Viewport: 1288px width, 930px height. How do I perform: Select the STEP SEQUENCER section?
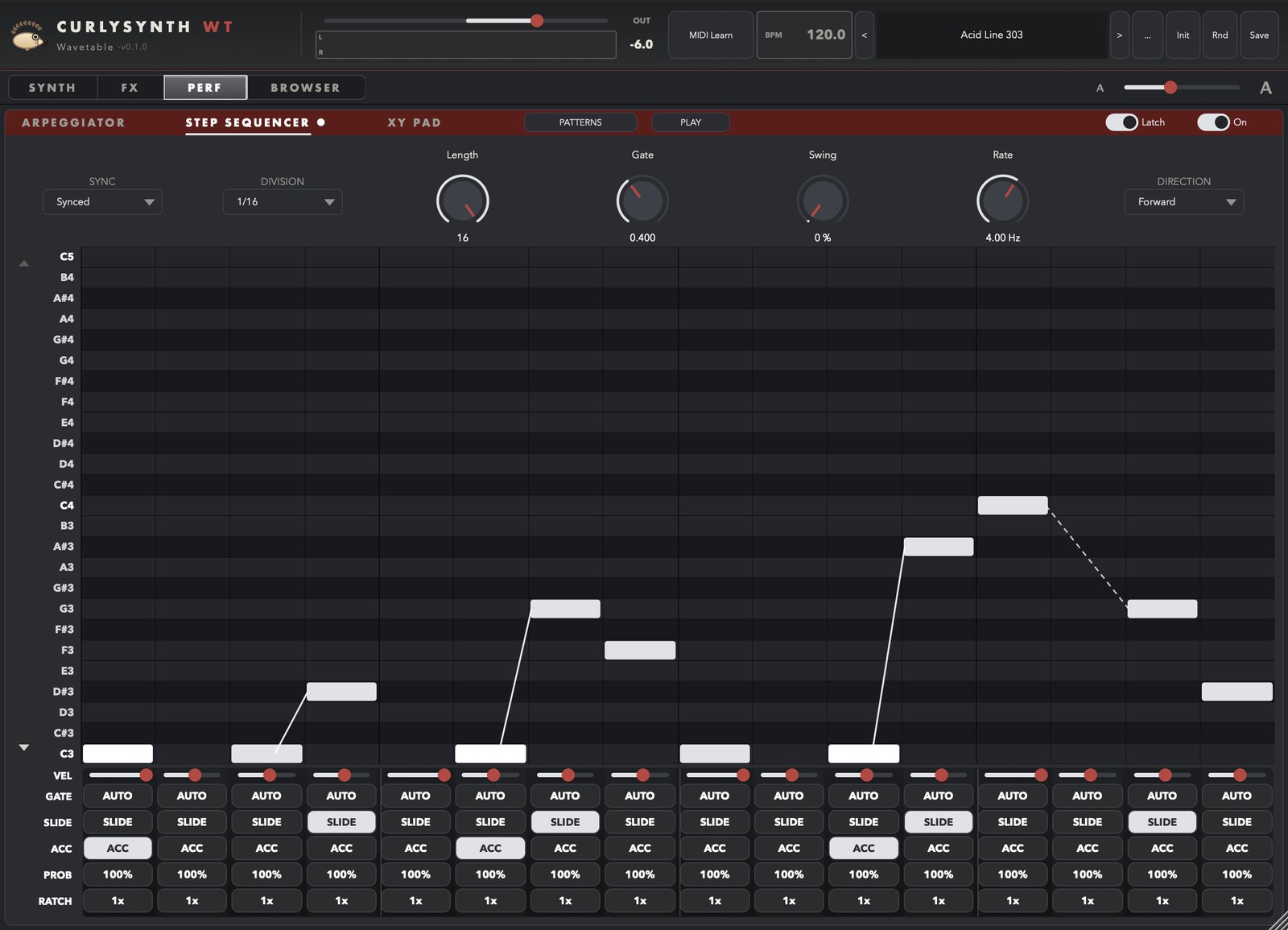pyautogui.click(x=247, y=122)
